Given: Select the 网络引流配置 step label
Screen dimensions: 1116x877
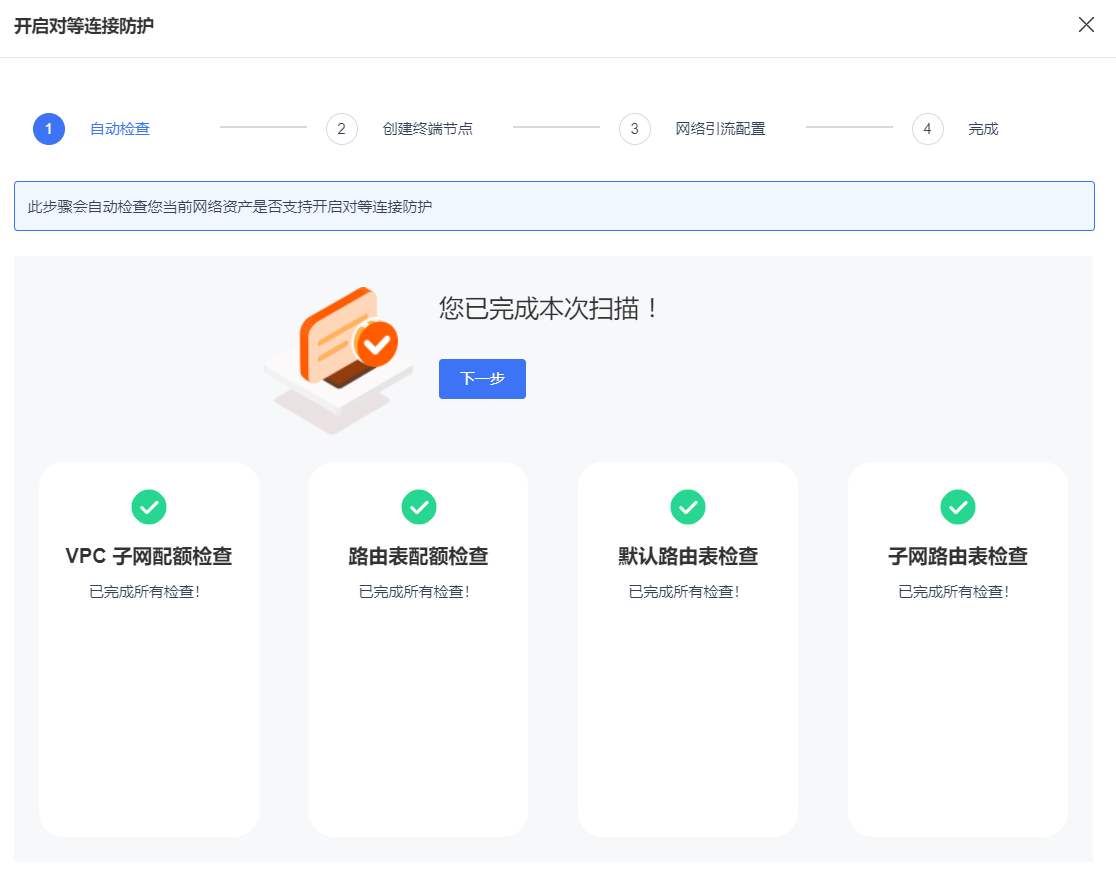Looking at the screenshot, I should point(721,129).
